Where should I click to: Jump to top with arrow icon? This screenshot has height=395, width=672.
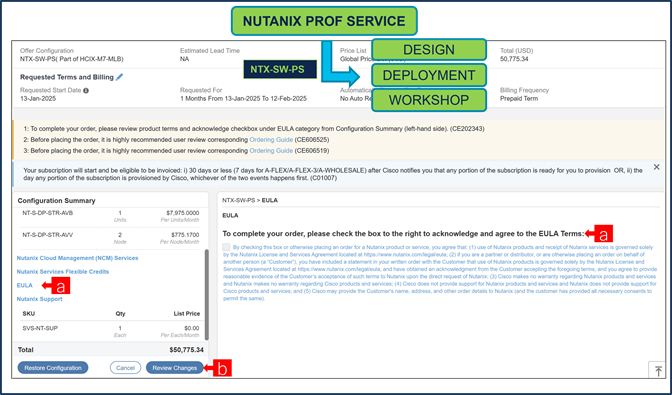pos(658,371)
